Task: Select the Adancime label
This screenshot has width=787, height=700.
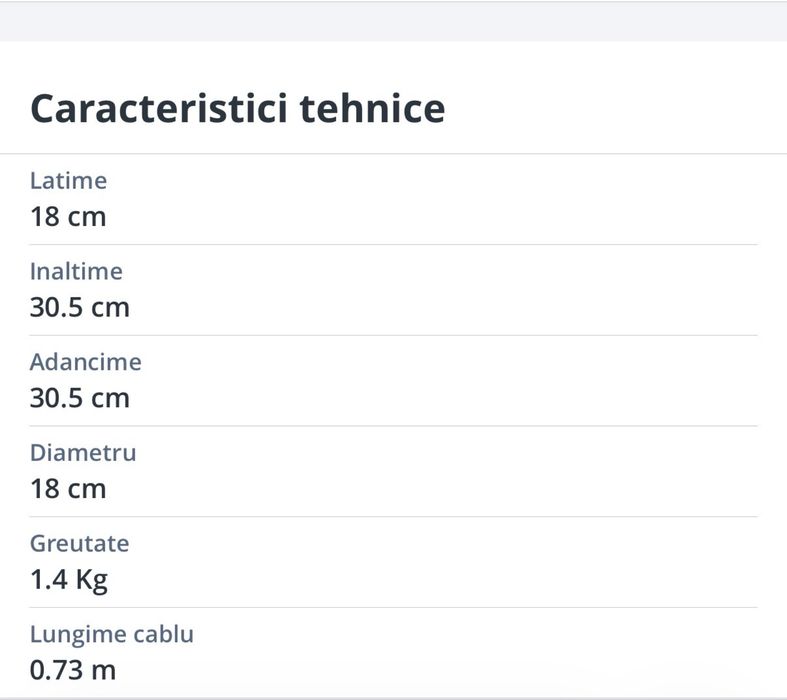Action: (x=86, y=362)
